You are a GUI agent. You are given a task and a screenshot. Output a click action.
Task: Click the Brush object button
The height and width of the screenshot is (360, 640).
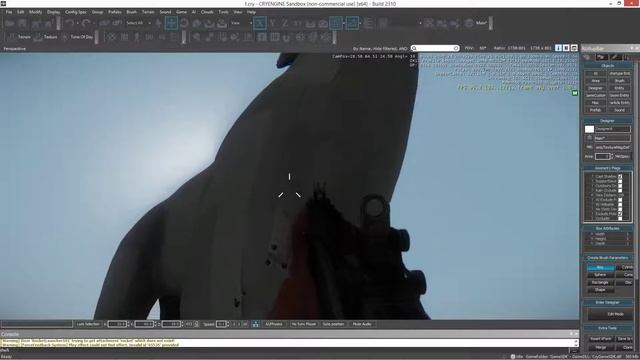619,81
